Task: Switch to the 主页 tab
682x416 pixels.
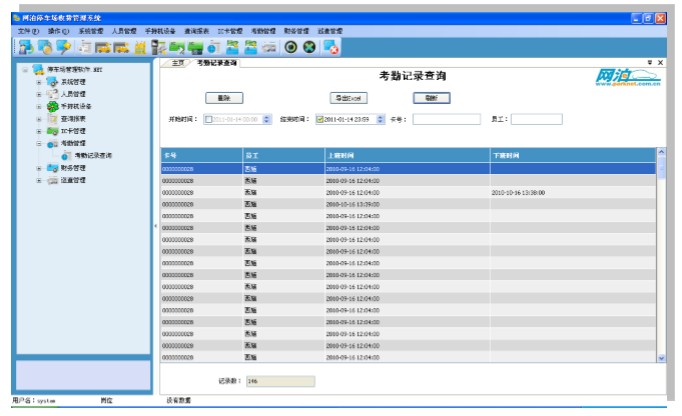Action: click(x=177, y=63)
